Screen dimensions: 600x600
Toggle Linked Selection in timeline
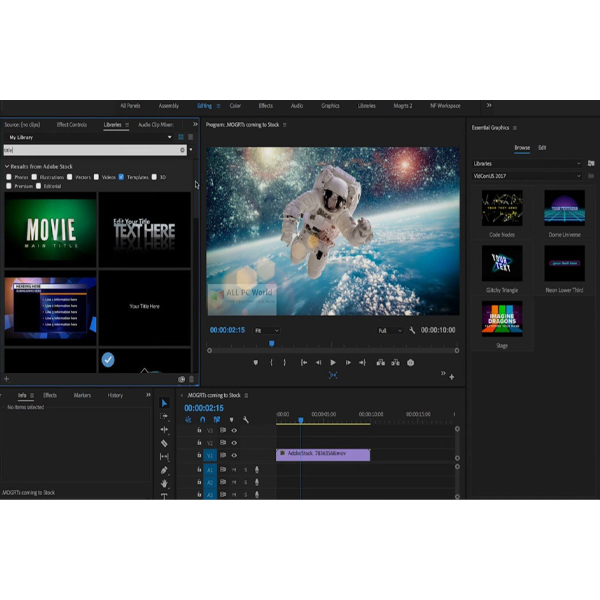(217, 419)
